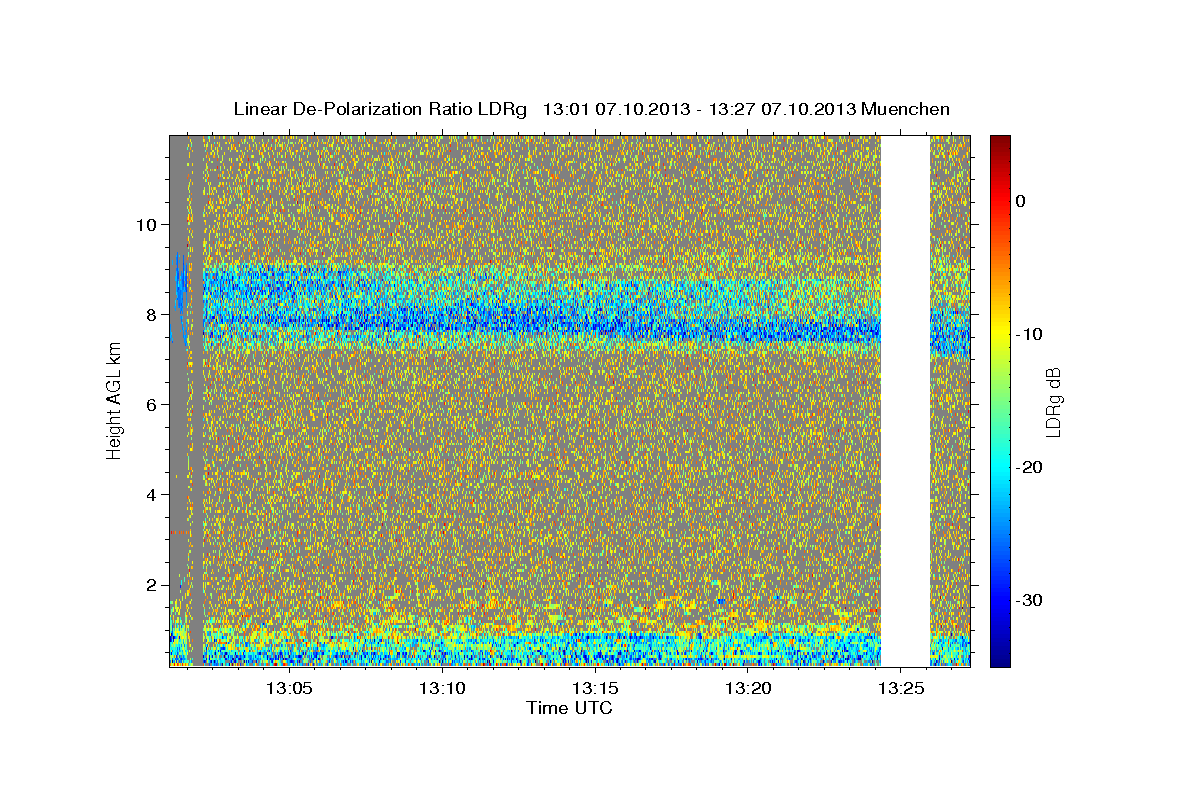Click the height tick label 2
Viewport: 1200px width, 800px height.
tap(154, 584)
